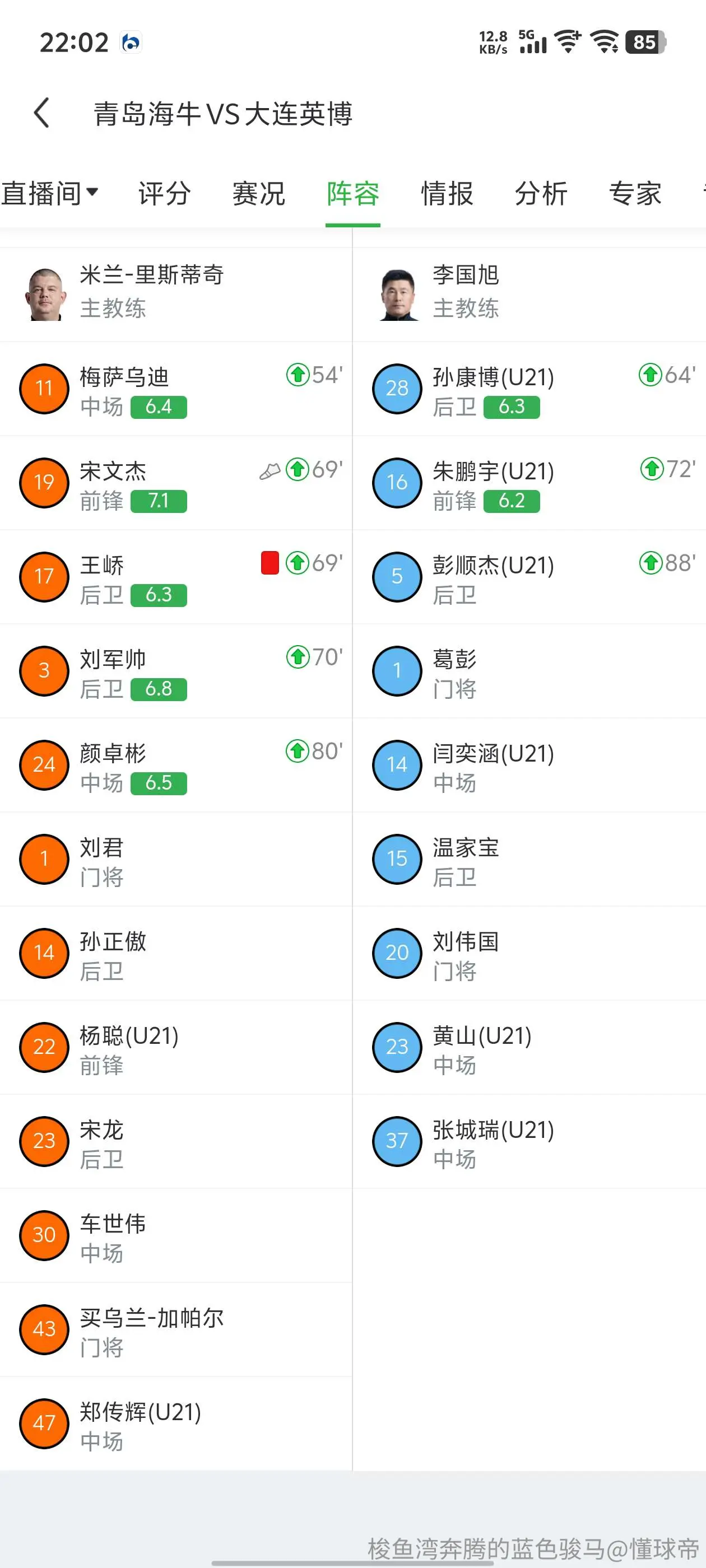Tap orange number 11 jersey badge
Screen dimensions: 706x1568
[x=44, y=388]
